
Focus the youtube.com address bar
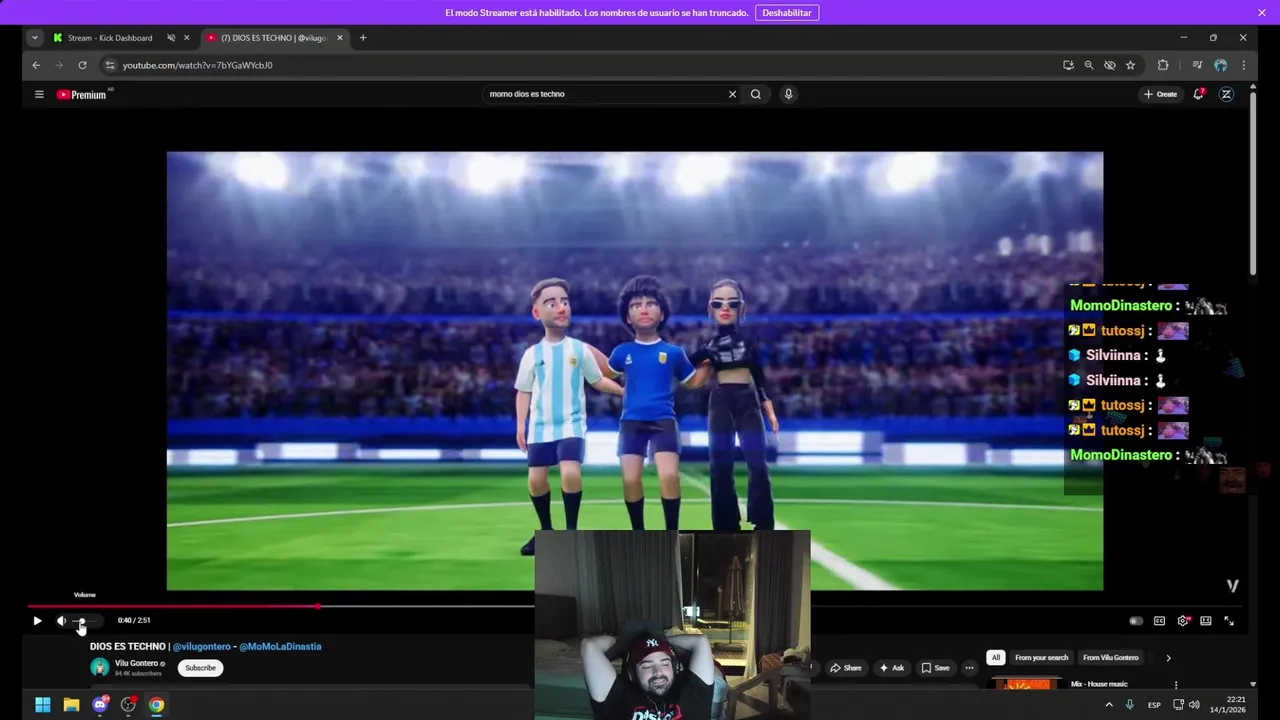click(580, 65)
